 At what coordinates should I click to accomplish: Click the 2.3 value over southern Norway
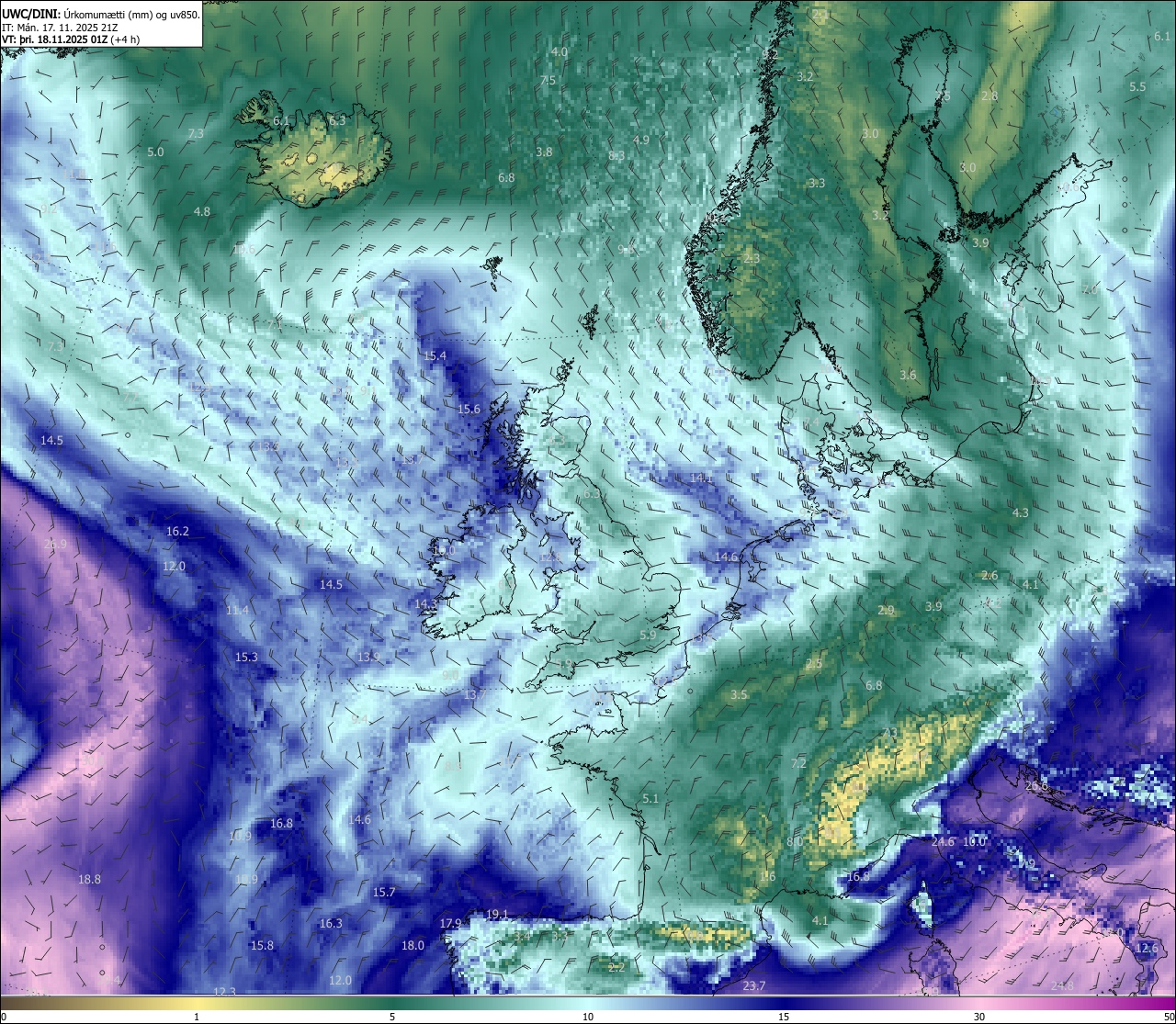[x=752, y=259]
